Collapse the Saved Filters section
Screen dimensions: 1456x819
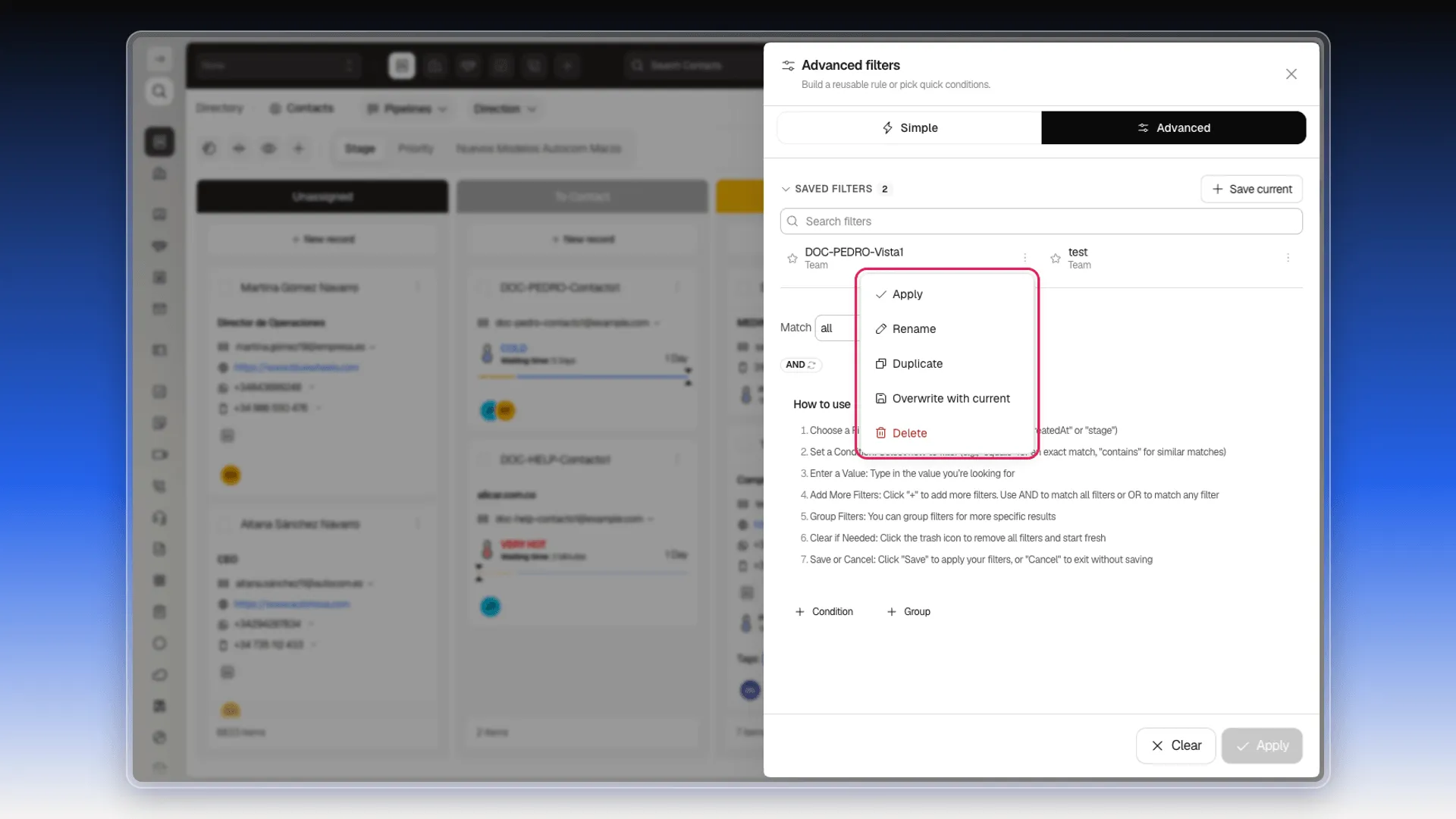[786, 190]
